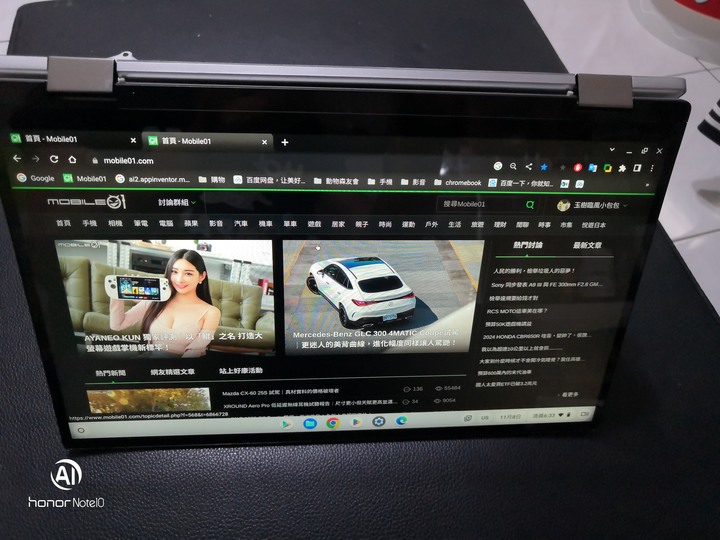Expand the chromebook bookmark folder

coord(458,183)
